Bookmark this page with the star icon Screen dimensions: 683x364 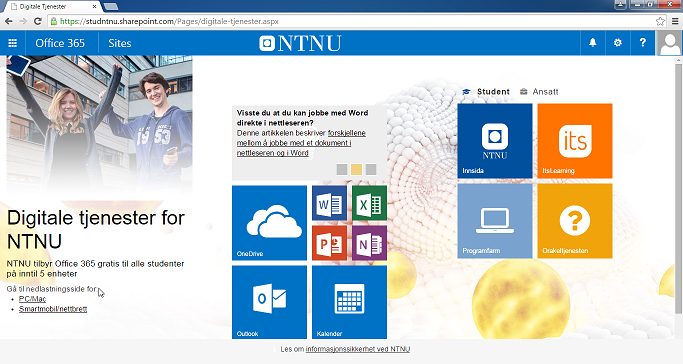pos(660,21)
